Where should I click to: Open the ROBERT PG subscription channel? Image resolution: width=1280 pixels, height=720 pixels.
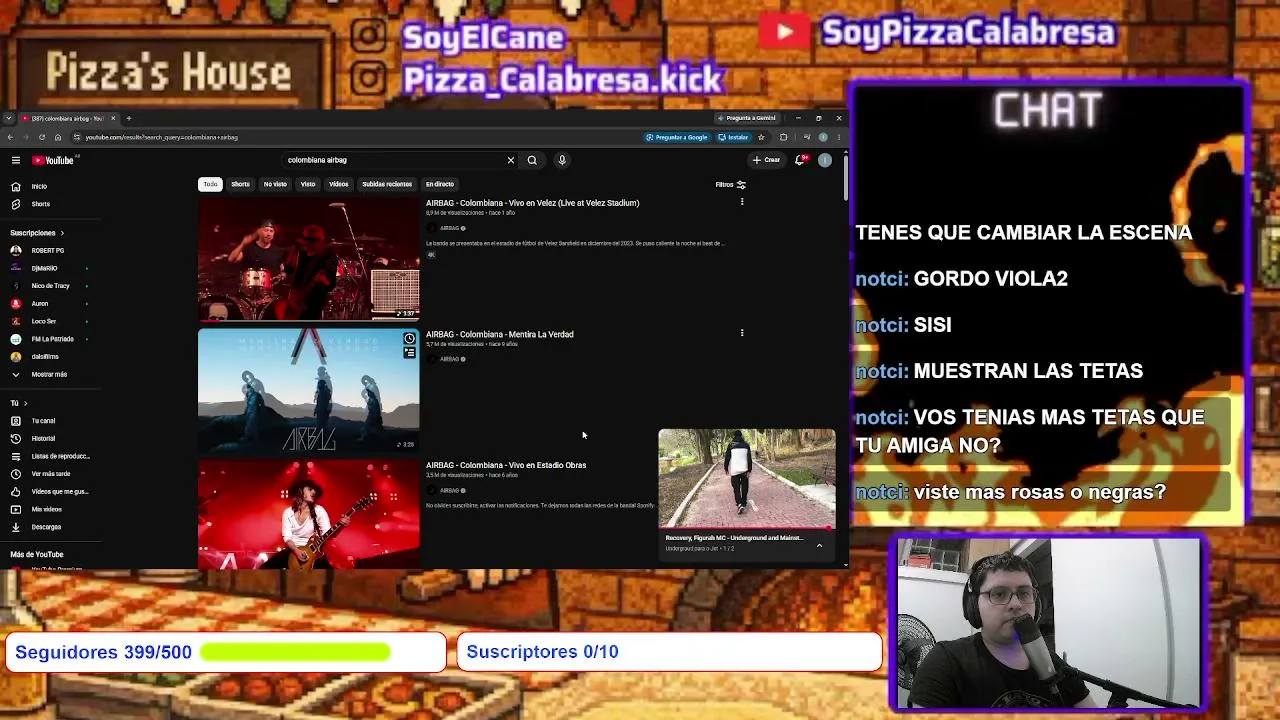[x=47, y=250]
